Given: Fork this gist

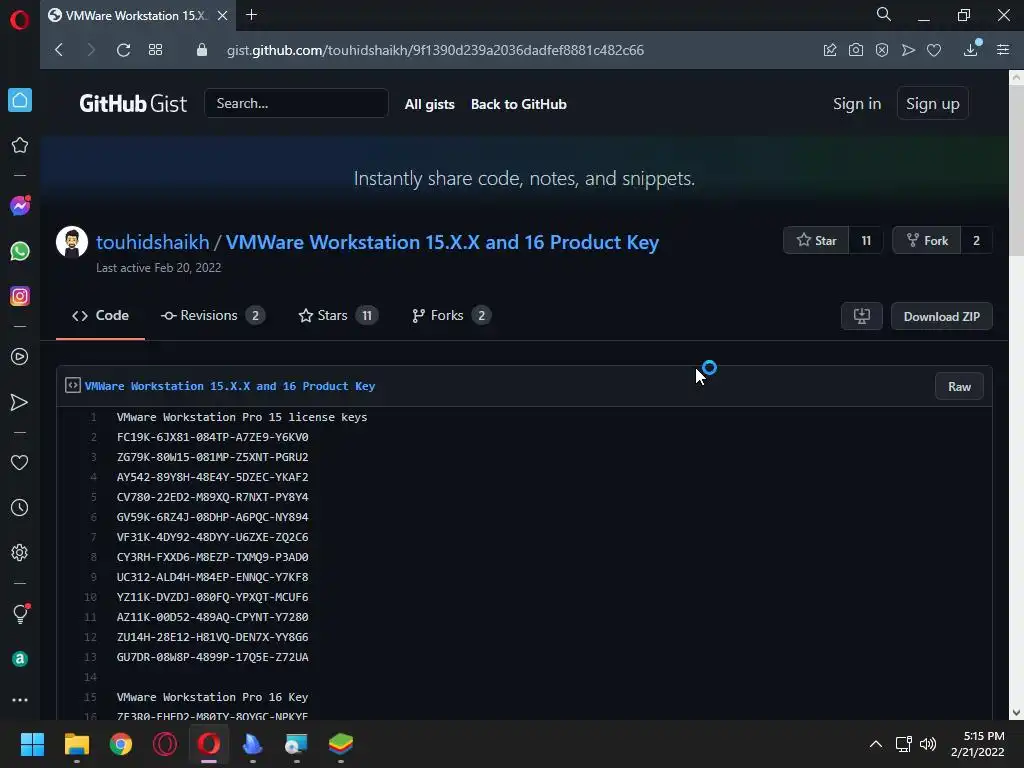Looking at the screenshot, I should 927,240.
